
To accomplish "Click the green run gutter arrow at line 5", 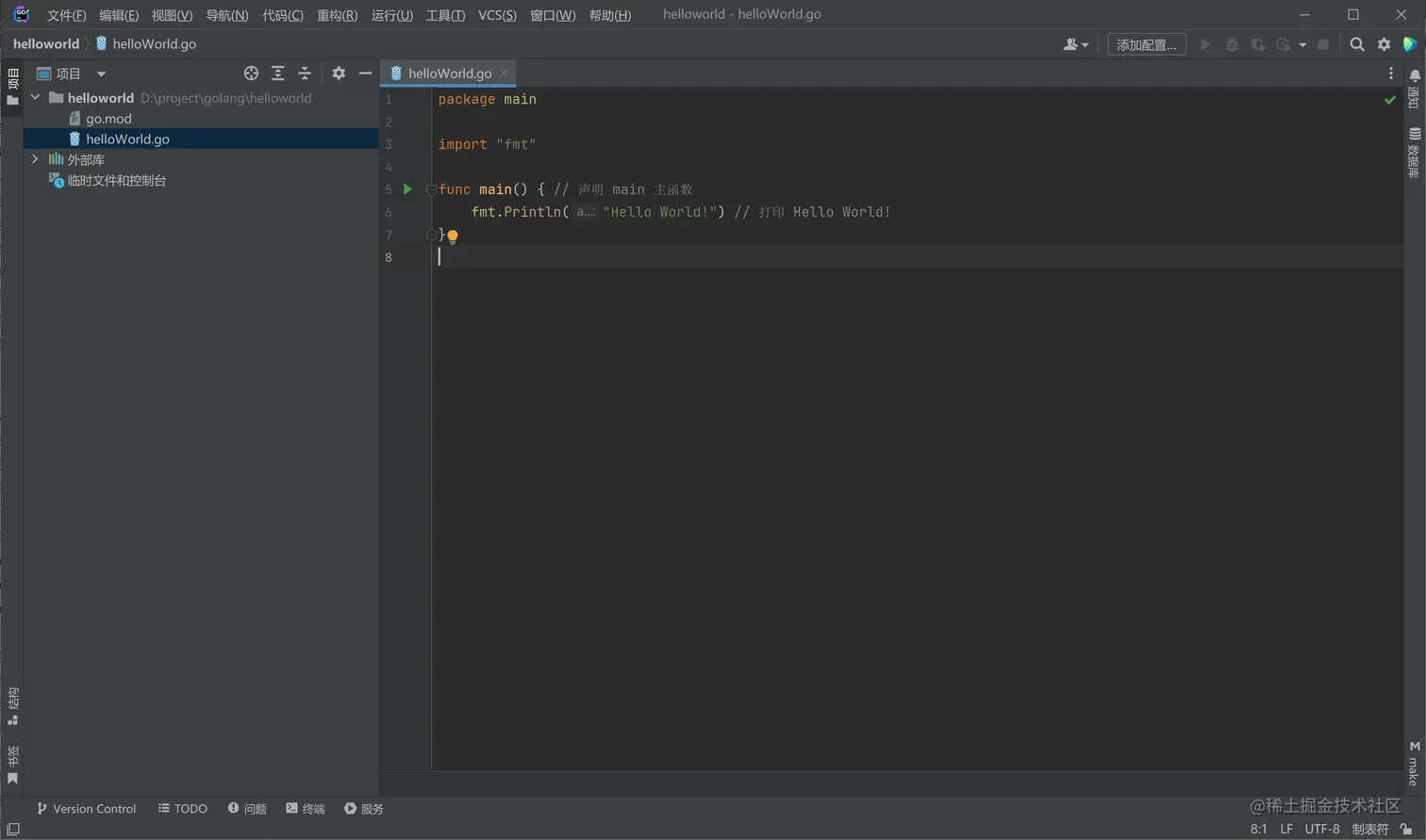I will [408, 189].
